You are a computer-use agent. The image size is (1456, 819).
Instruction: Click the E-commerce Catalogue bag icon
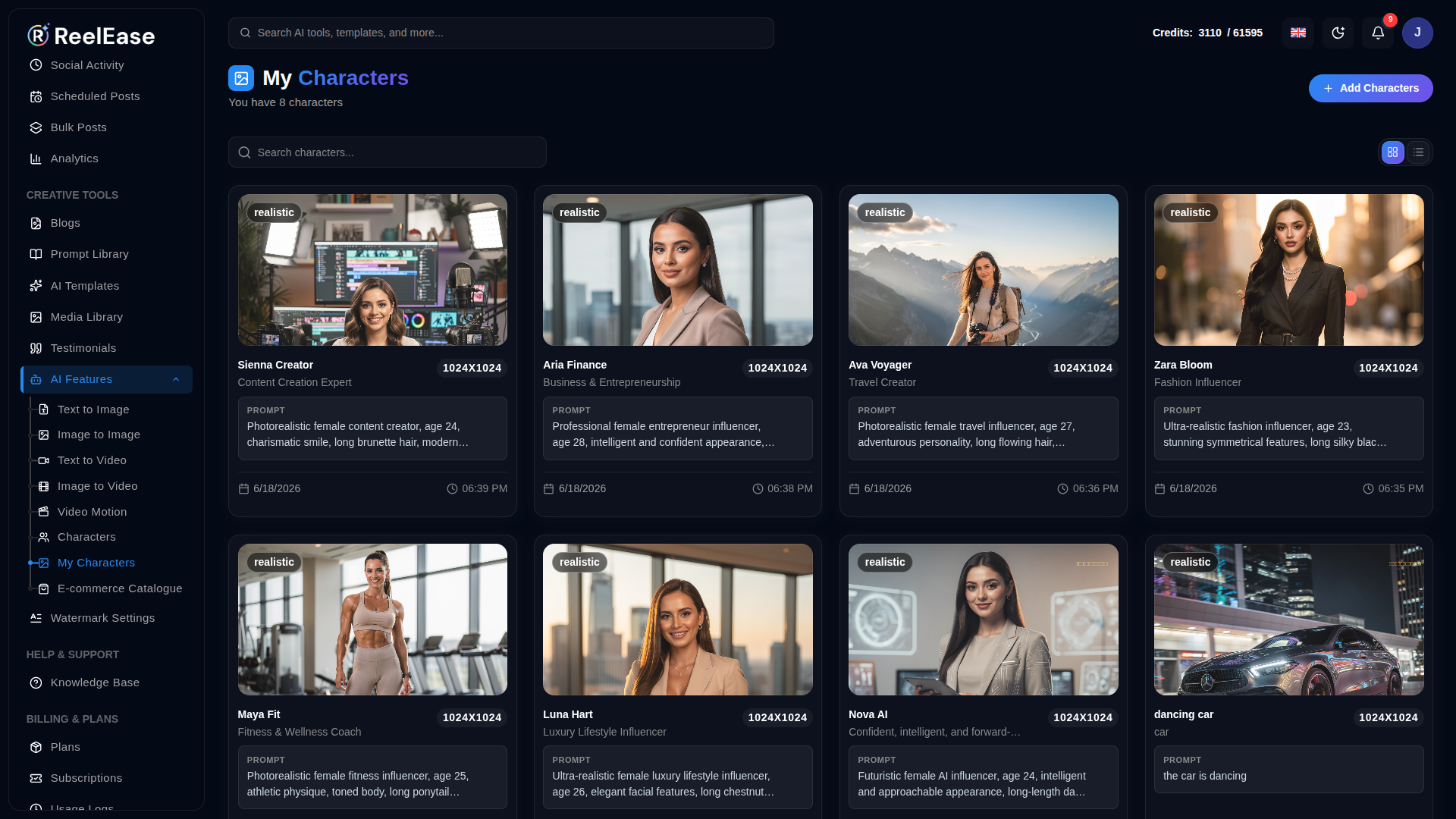(43, 588)
